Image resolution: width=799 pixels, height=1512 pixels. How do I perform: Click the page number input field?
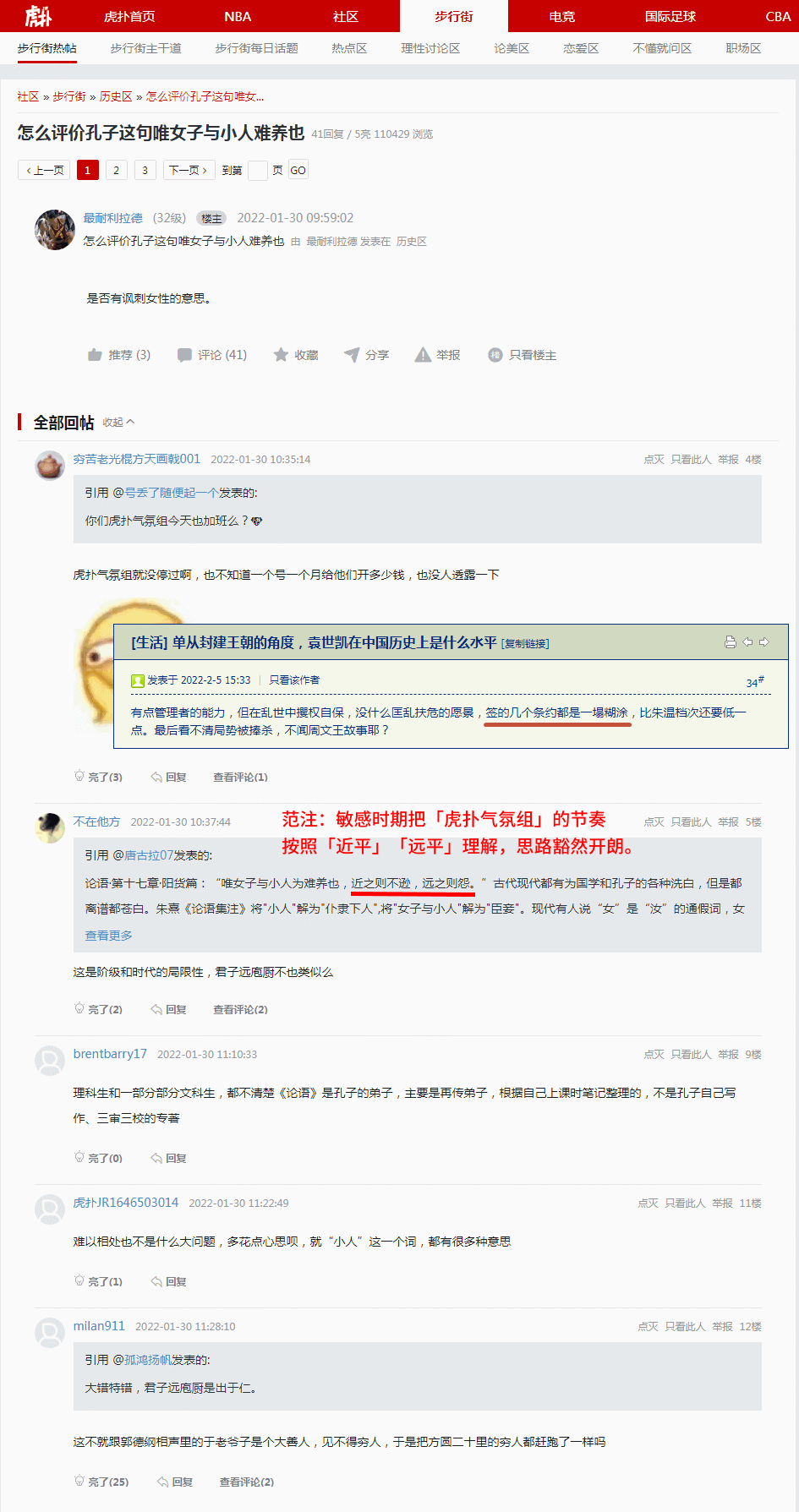click(258, 170)
